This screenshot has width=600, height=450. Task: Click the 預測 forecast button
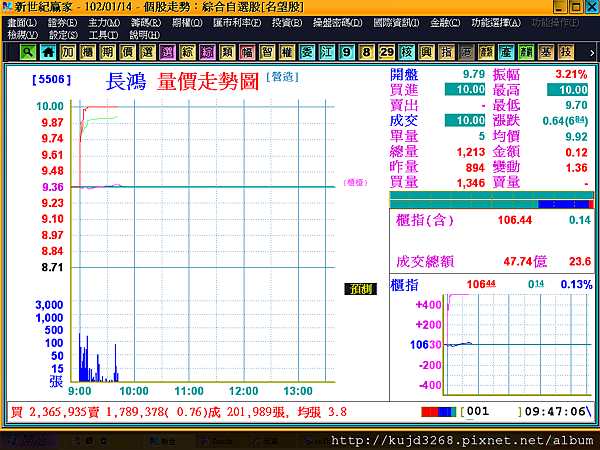[x=360, y=289]
